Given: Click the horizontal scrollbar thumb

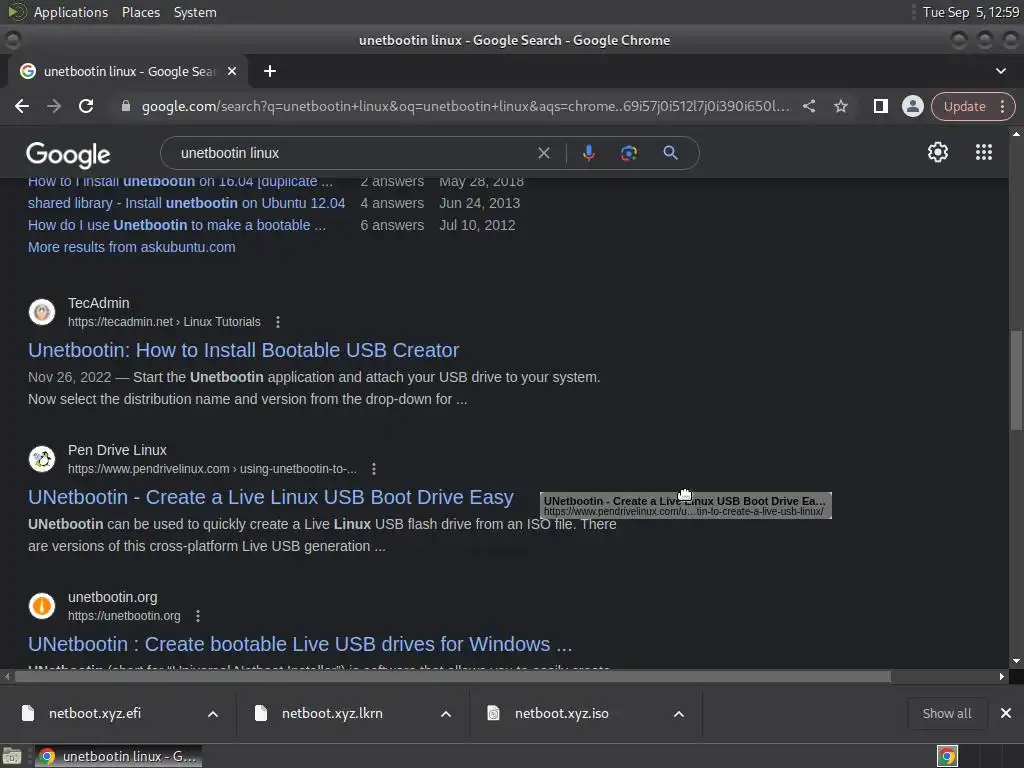Looking at the screenshot, I should tap(453, 677).
